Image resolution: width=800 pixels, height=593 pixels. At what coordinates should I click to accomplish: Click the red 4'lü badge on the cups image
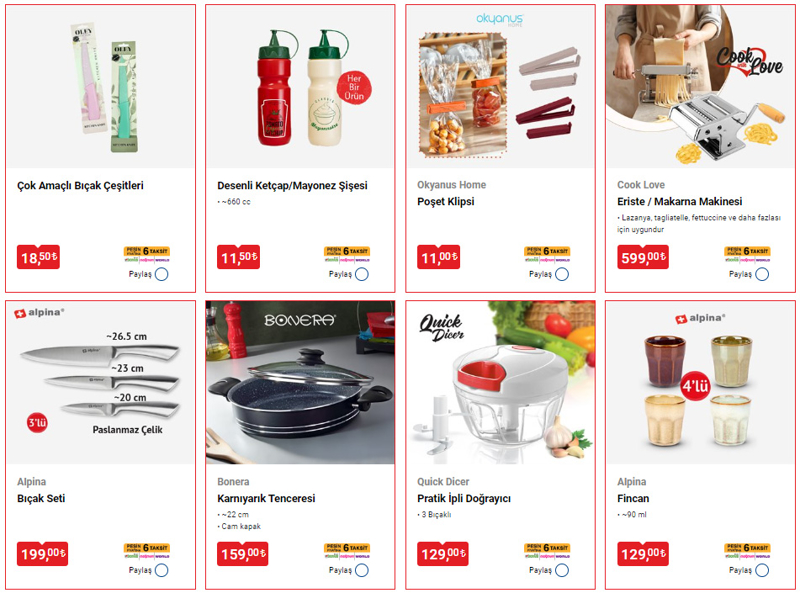click(695, 386)
